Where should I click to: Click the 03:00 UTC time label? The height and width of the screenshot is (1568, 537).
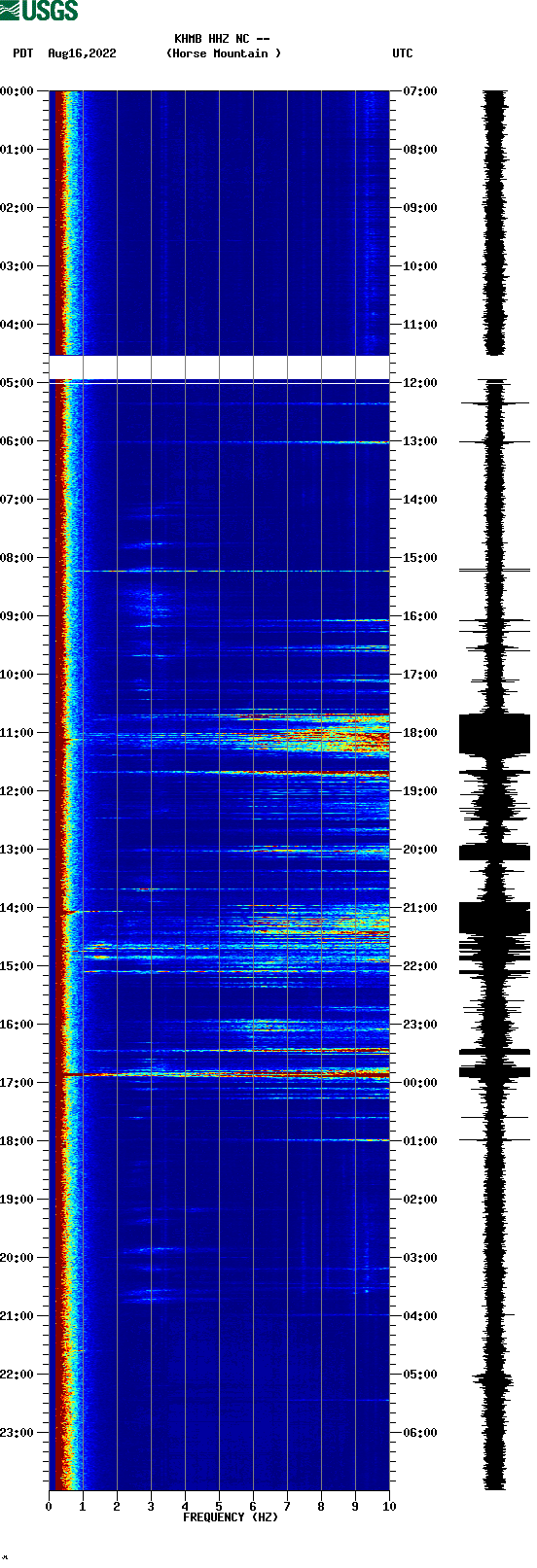pos(420,1258)
